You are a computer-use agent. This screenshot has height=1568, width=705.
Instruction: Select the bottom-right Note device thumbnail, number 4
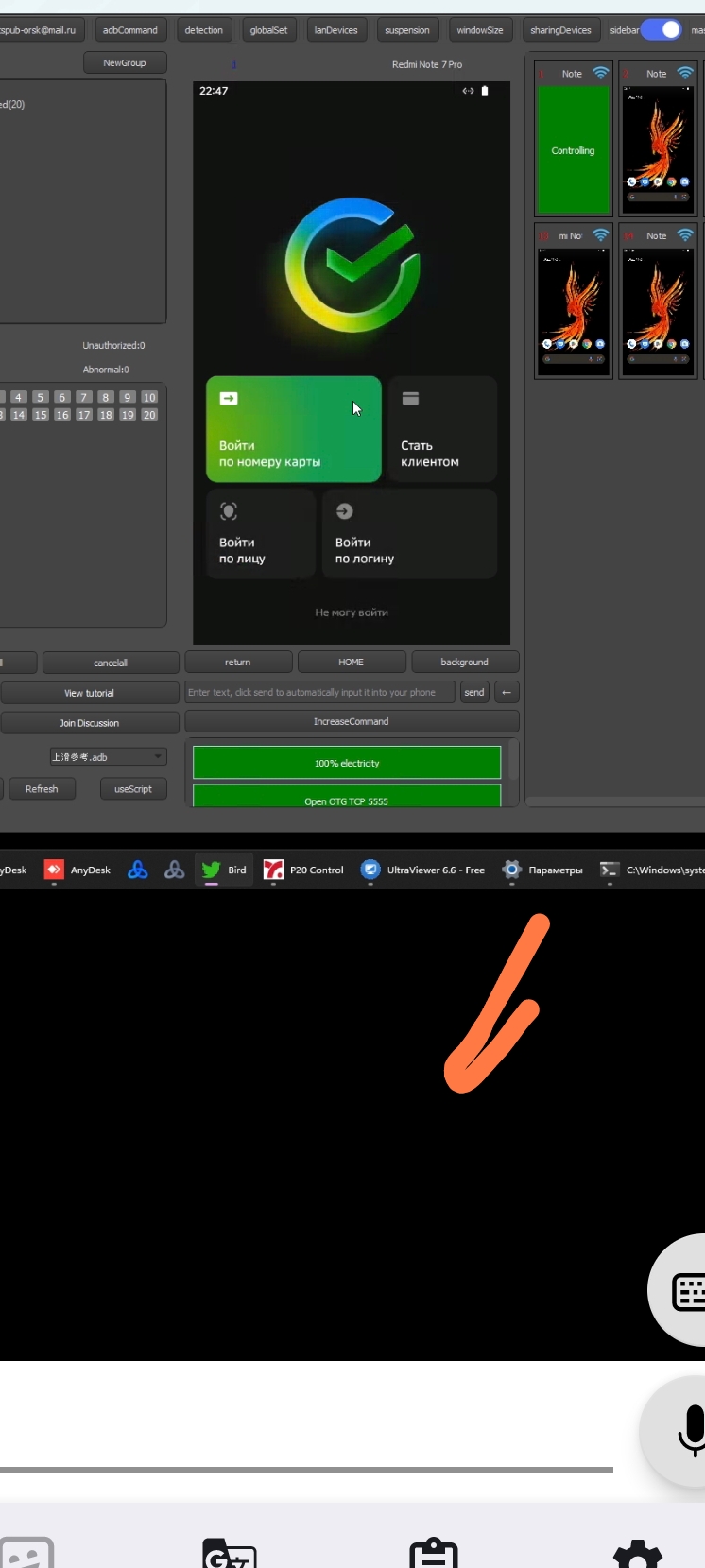point(658,312)
